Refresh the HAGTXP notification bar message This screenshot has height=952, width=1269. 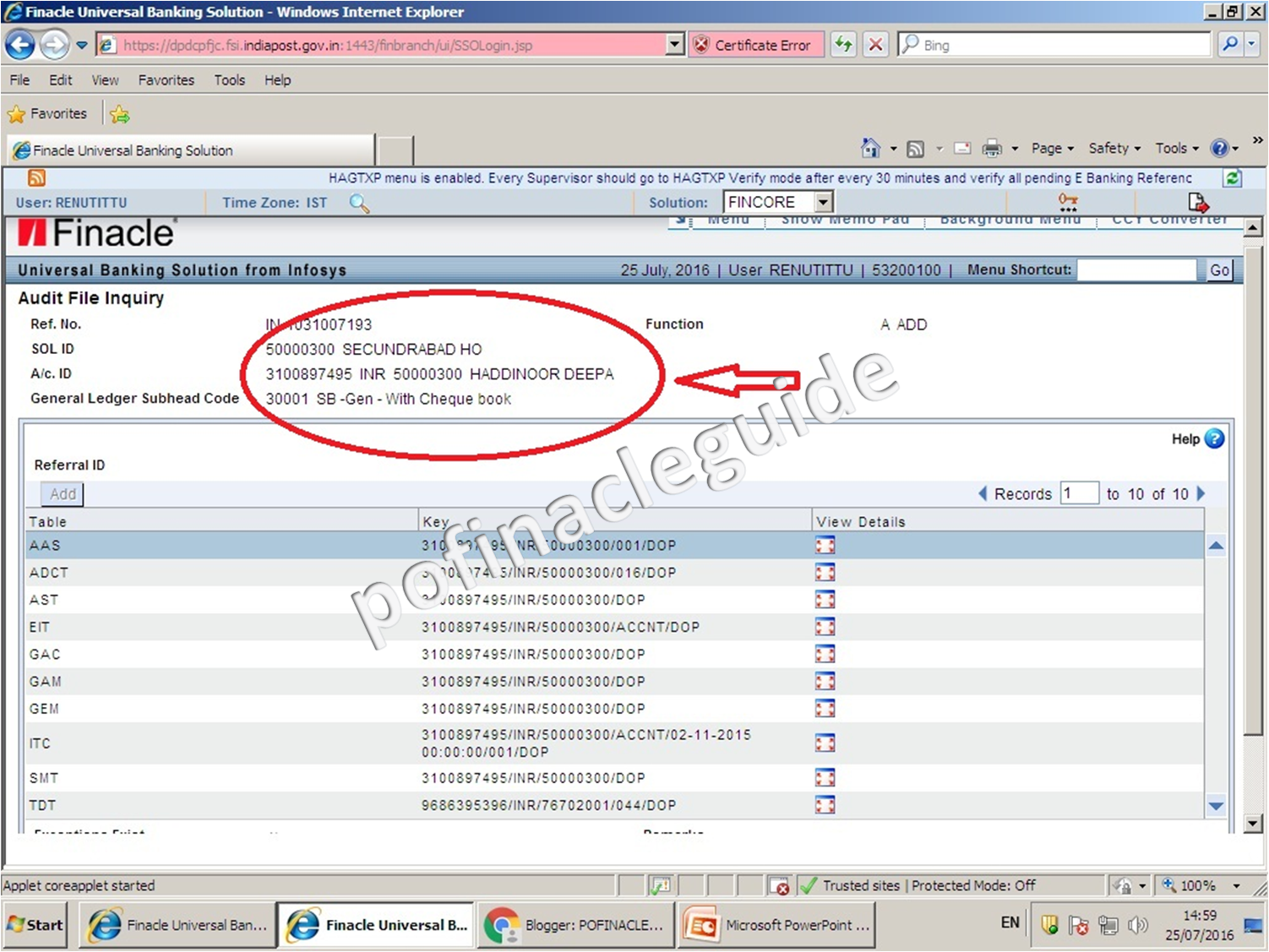pos(1232,177)
